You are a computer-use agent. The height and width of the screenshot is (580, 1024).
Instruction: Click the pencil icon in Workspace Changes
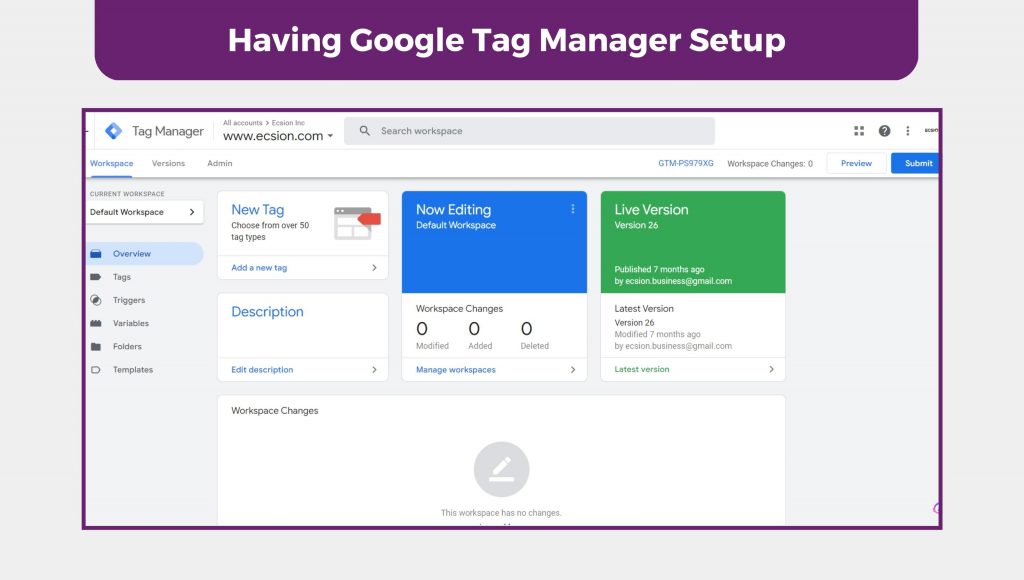coord(501,469)
